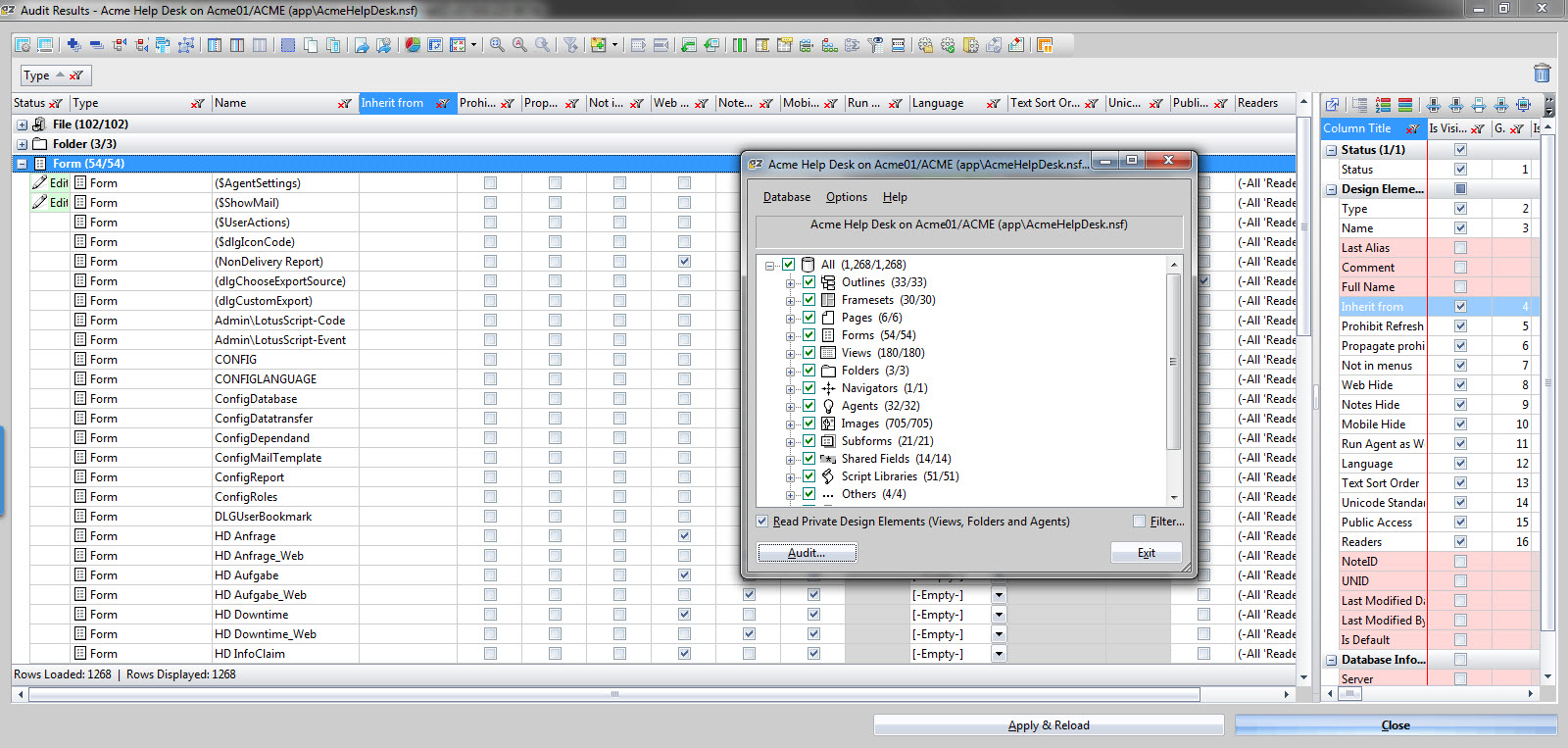Open the Options menu

(847, 197)
